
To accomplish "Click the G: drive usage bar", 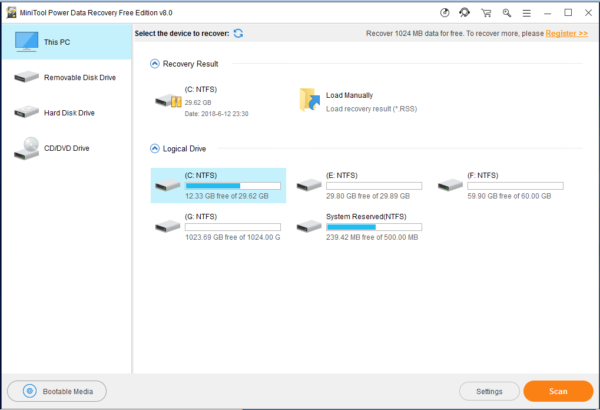I will (233, 227).
